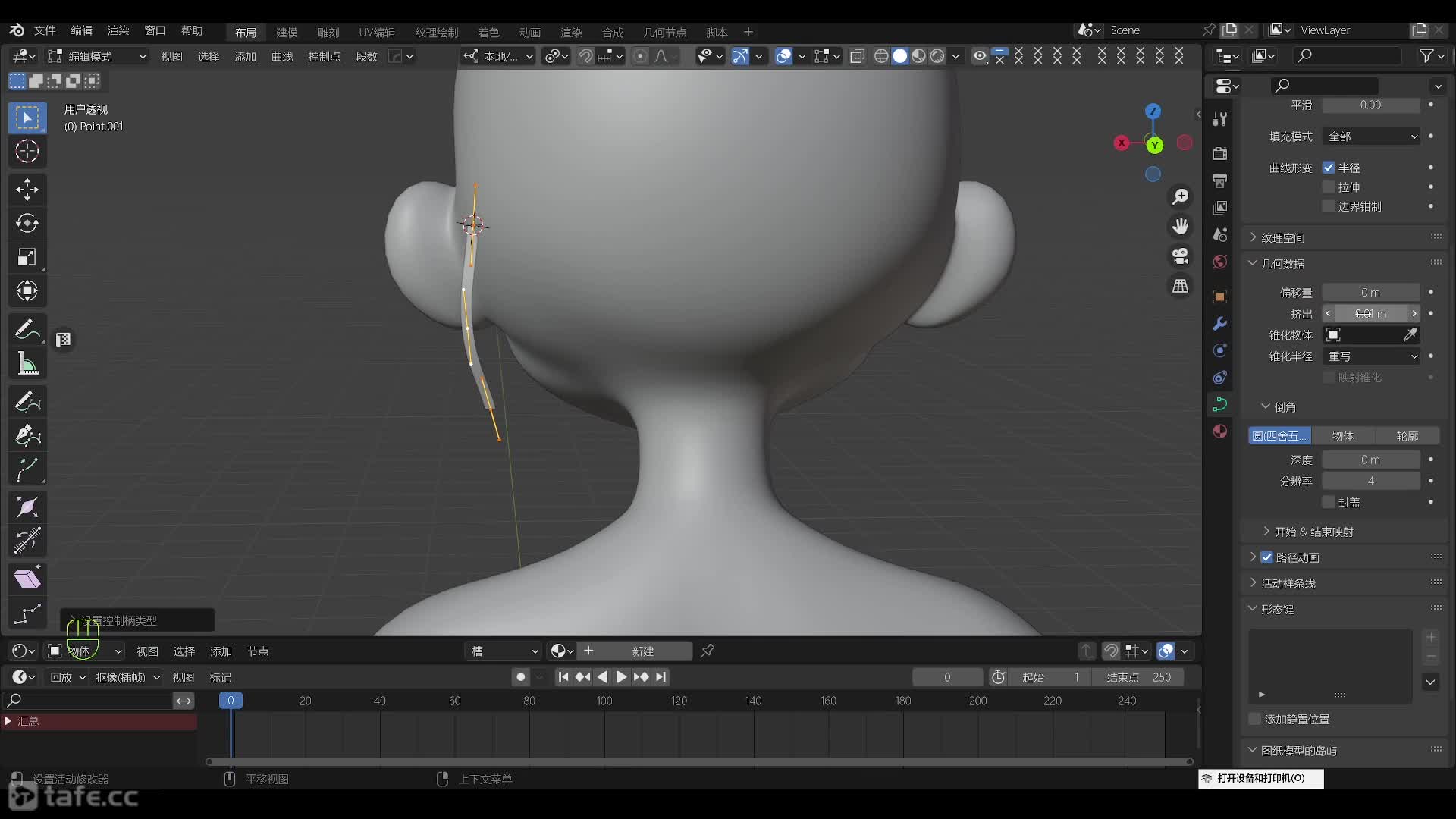Screen dimensions: 1456x819
Task: Click the pan view hand icon
Action: coord(1181,227)
